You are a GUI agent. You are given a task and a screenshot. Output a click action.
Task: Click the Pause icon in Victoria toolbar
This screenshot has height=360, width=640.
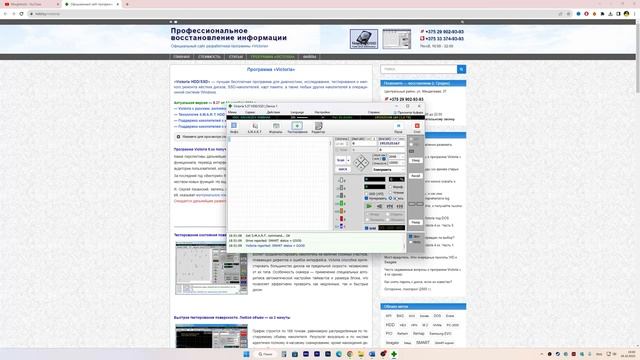(x=398, y=128)
